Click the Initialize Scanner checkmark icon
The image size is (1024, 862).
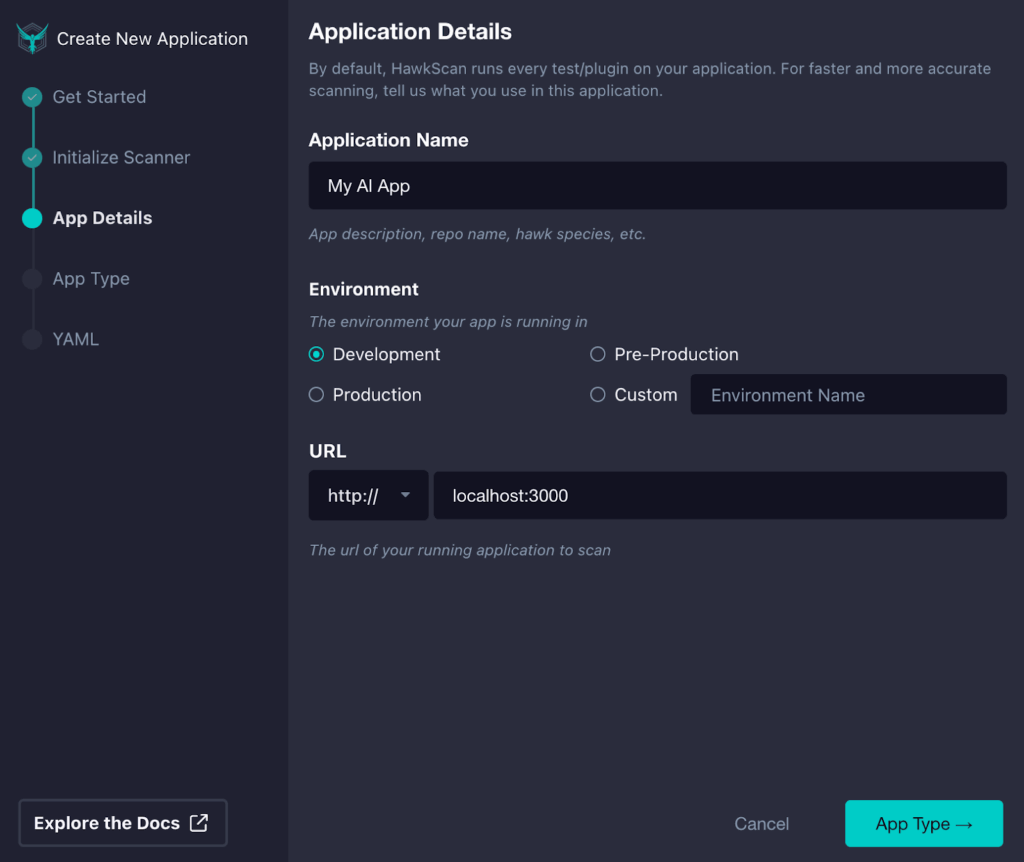(31, 157)
